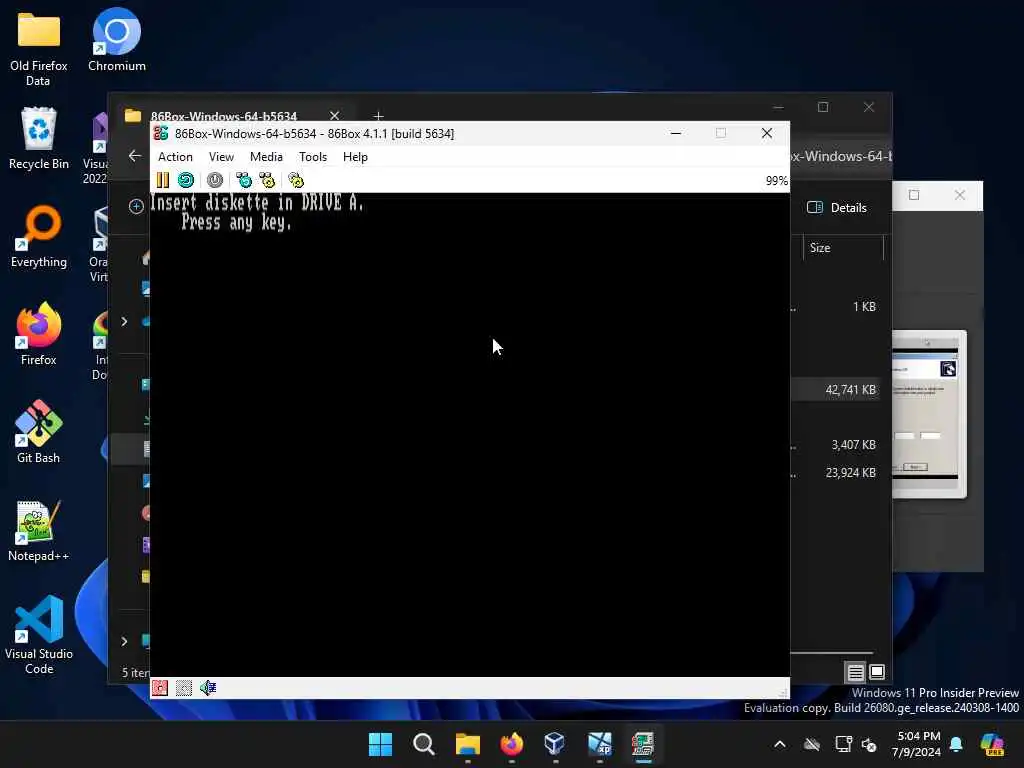The width and height of the screenshot is (1024, 768).
Task: Click the hard reset toolbar icon
Action: pyautogui.click(x=186, y=180)
